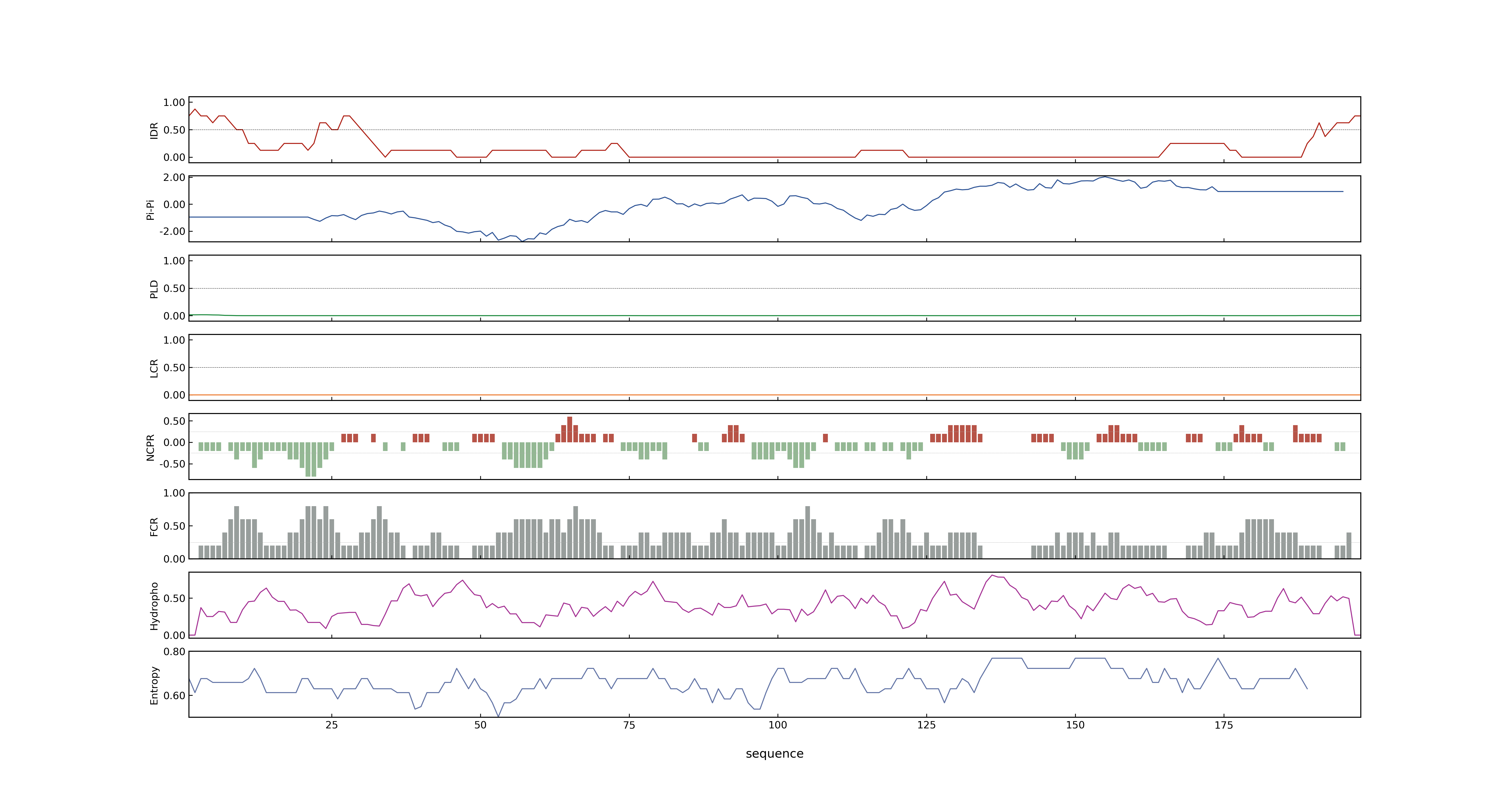Click the x-axis tick label 150
The height and width of the screenshot is (806, 1512).
[x=1075, y=725]
